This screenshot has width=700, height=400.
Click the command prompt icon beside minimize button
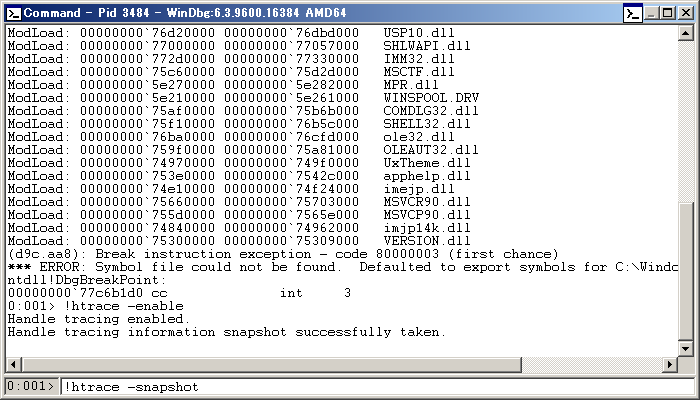pyautogui.click(x=632, y=13)
